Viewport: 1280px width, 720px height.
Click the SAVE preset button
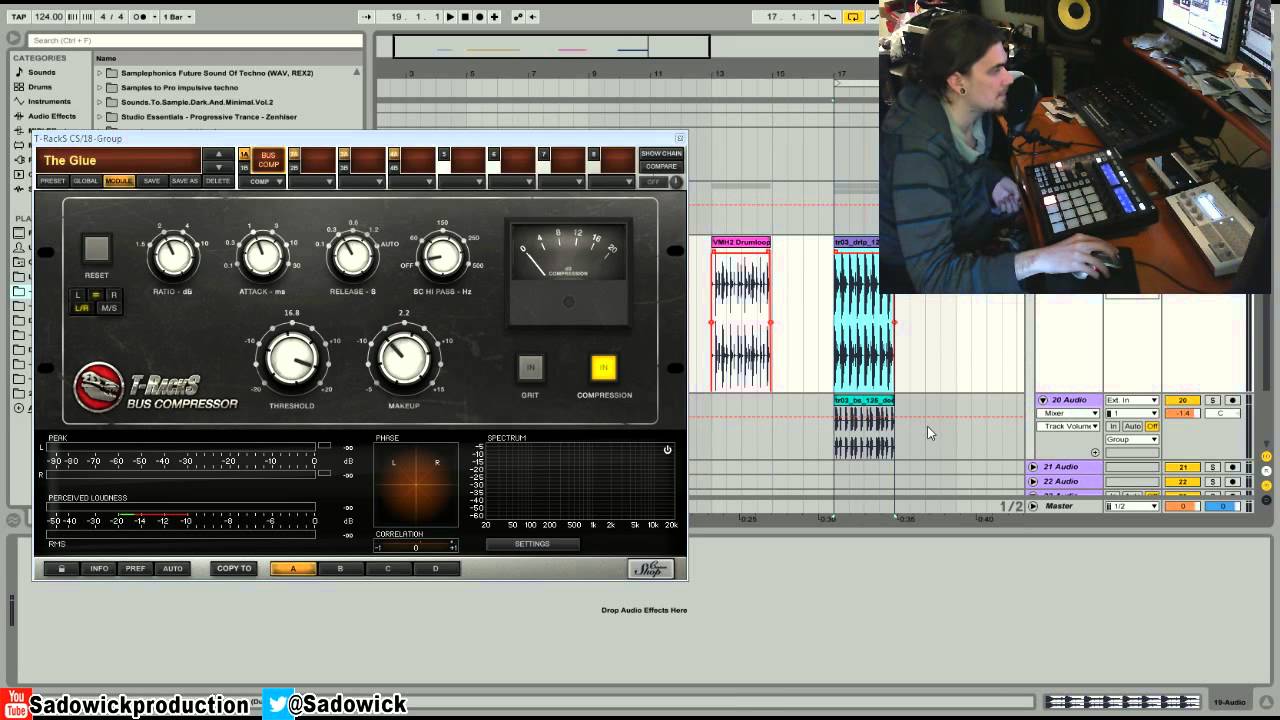pyautogui.click(x=152, y=181)
